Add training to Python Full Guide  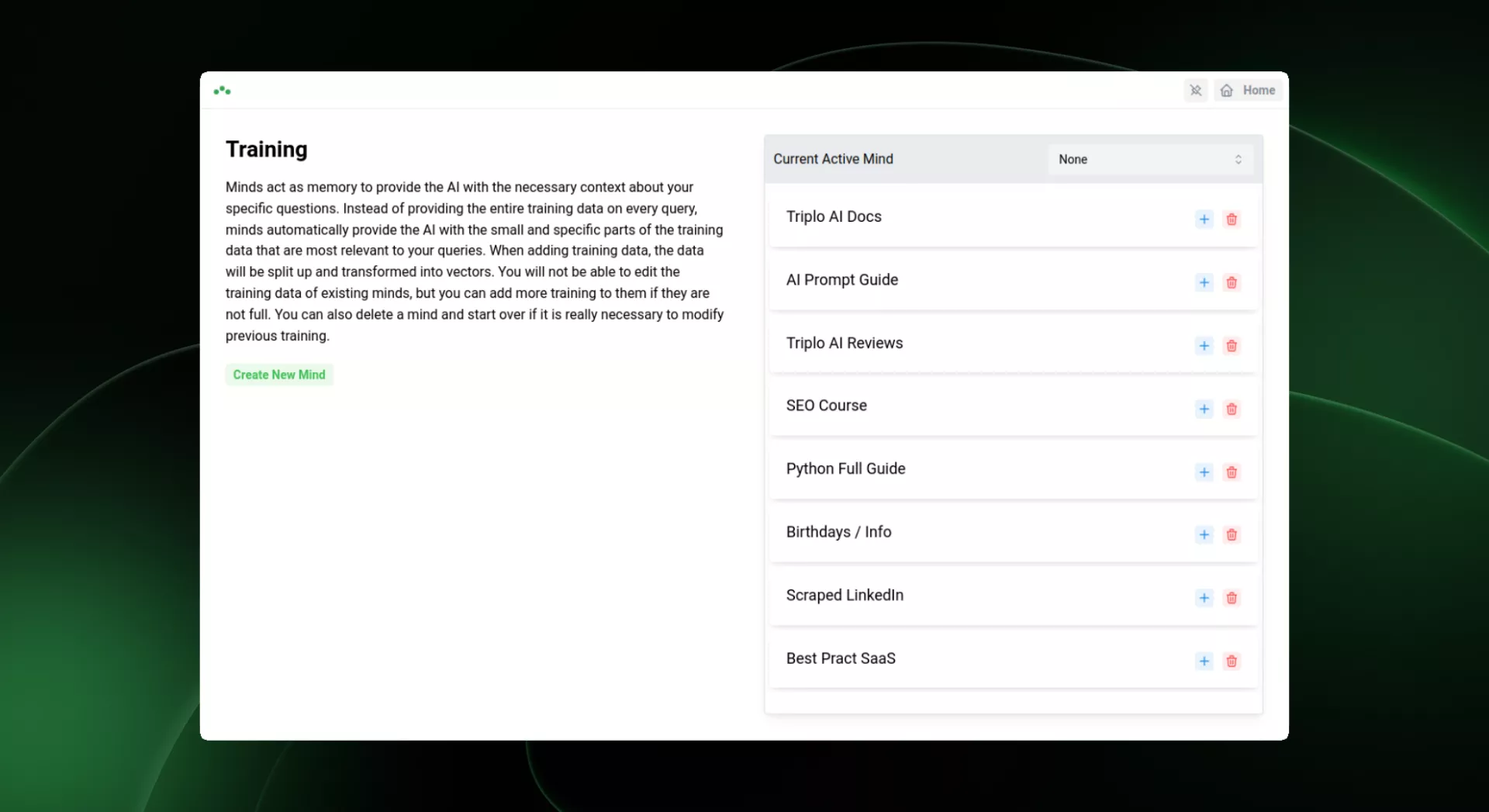1204,472
